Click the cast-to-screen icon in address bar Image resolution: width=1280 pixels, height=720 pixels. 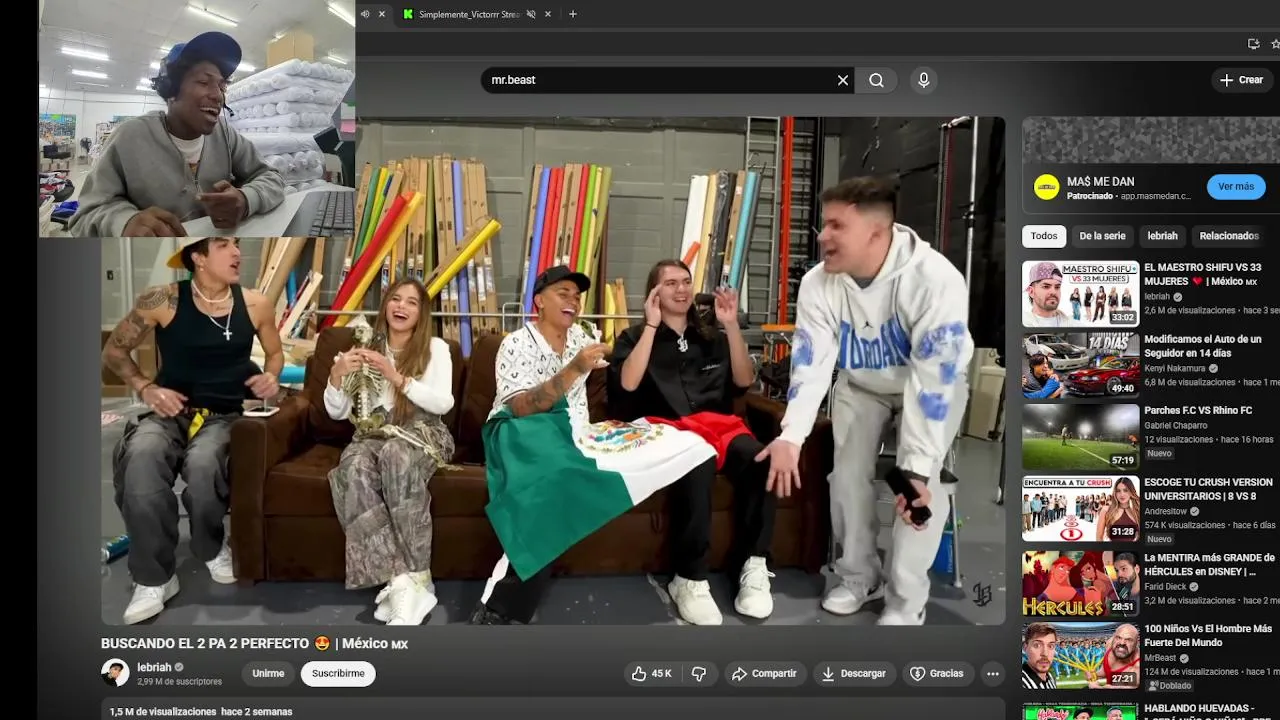[1253, 44]
